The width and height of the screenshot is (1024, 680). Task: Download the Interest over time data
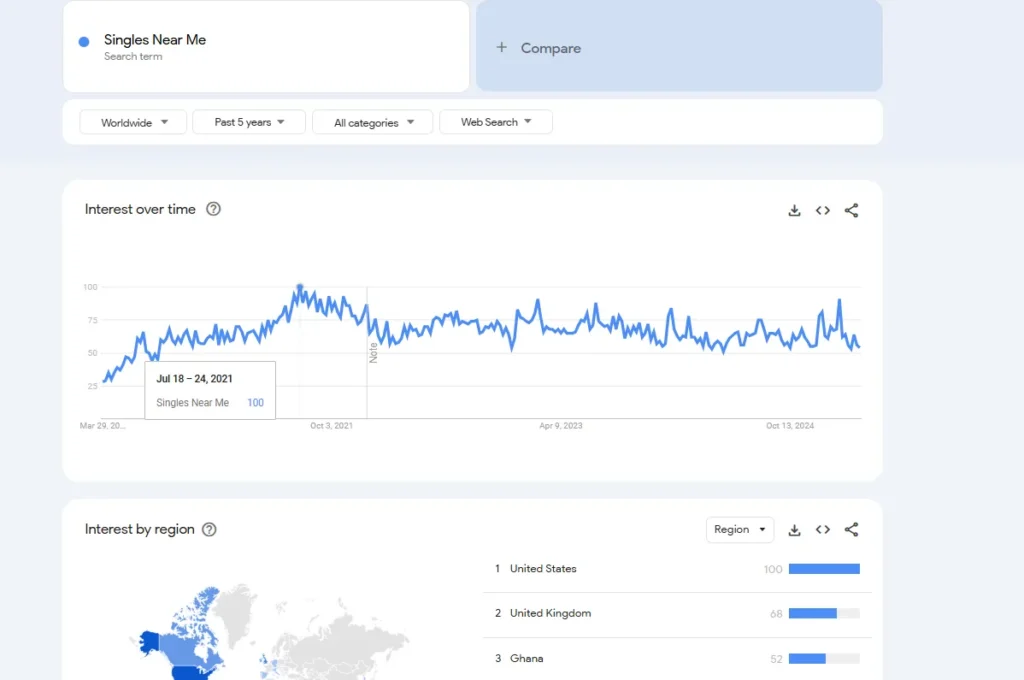[794, 210]
